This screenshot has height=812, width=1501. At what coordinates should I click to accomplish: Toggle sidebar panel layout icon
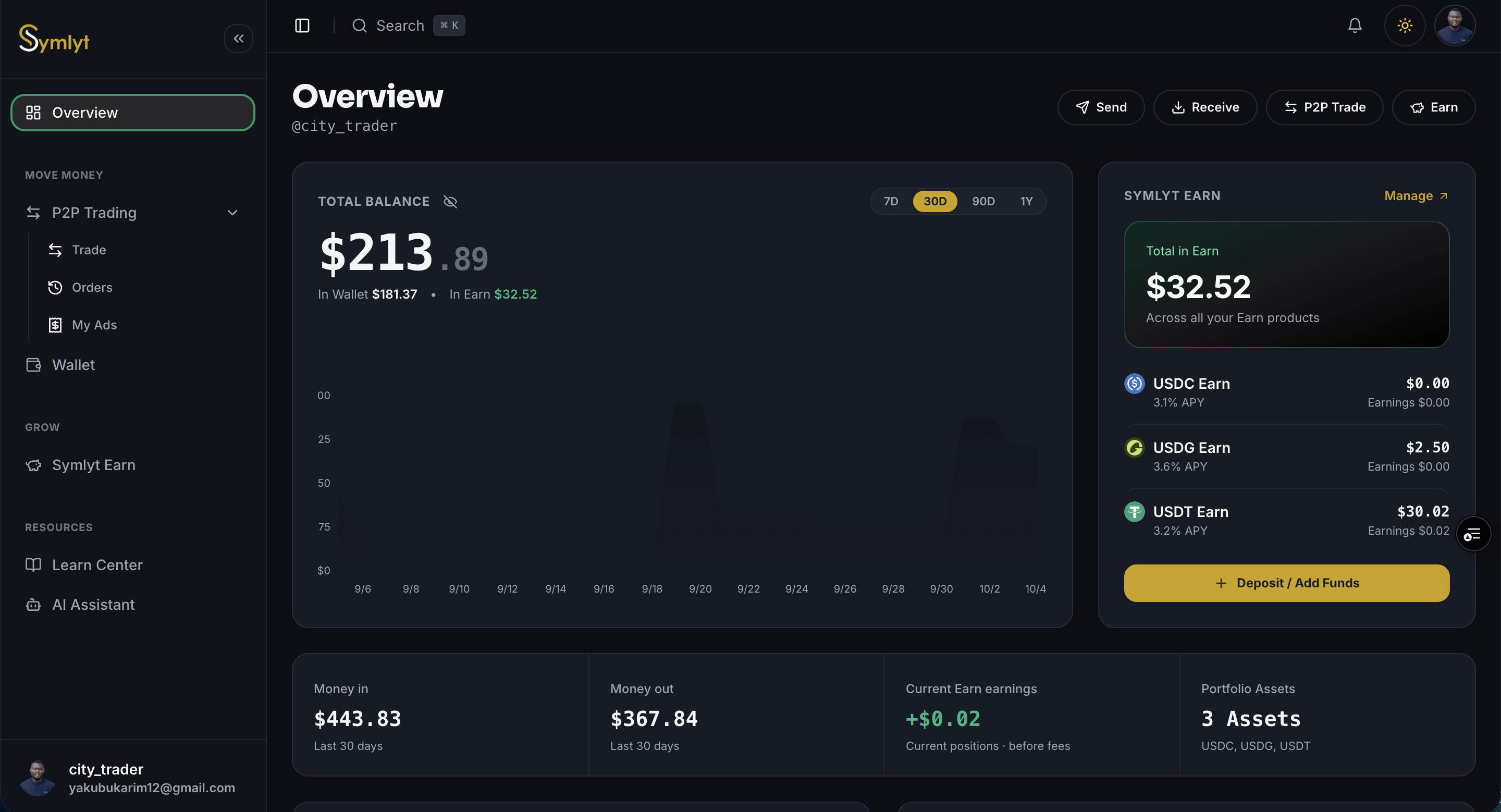tap(302, 26)
